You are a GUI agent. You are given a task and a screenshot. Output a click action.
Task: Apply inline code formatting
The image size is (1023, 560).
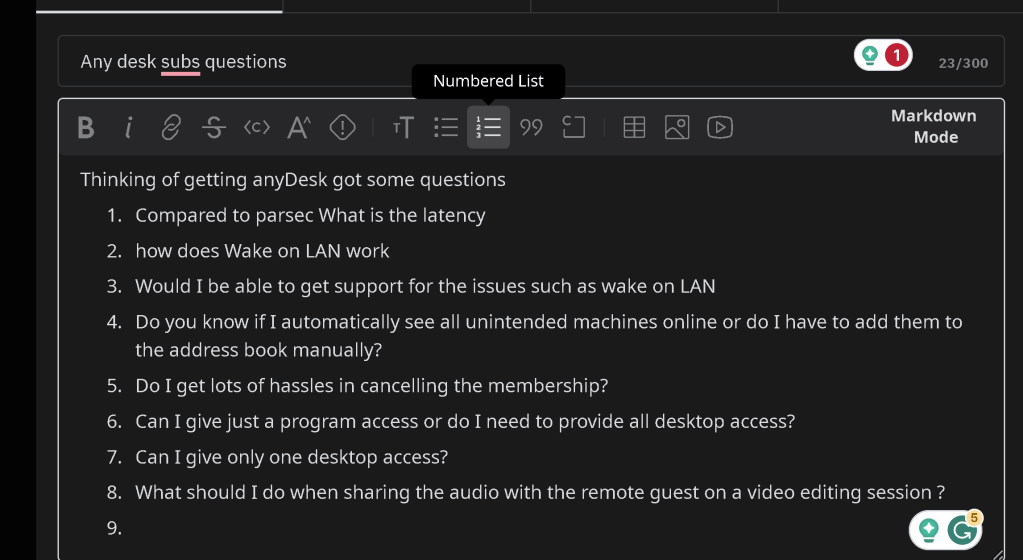[256, 127]
